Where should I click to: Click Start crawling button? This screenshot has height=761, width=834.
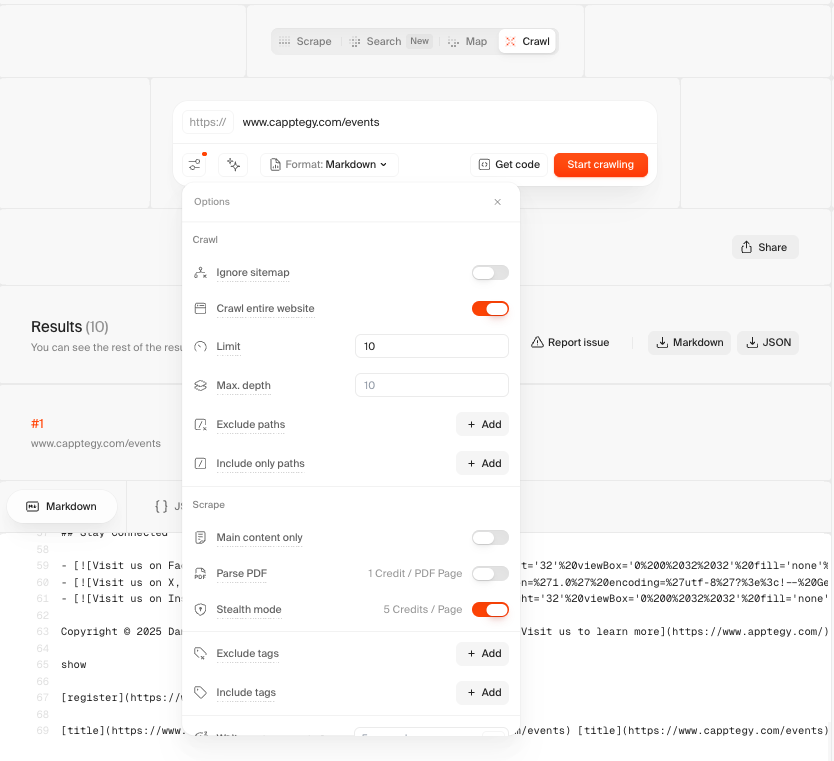click(x=601, y=164)
